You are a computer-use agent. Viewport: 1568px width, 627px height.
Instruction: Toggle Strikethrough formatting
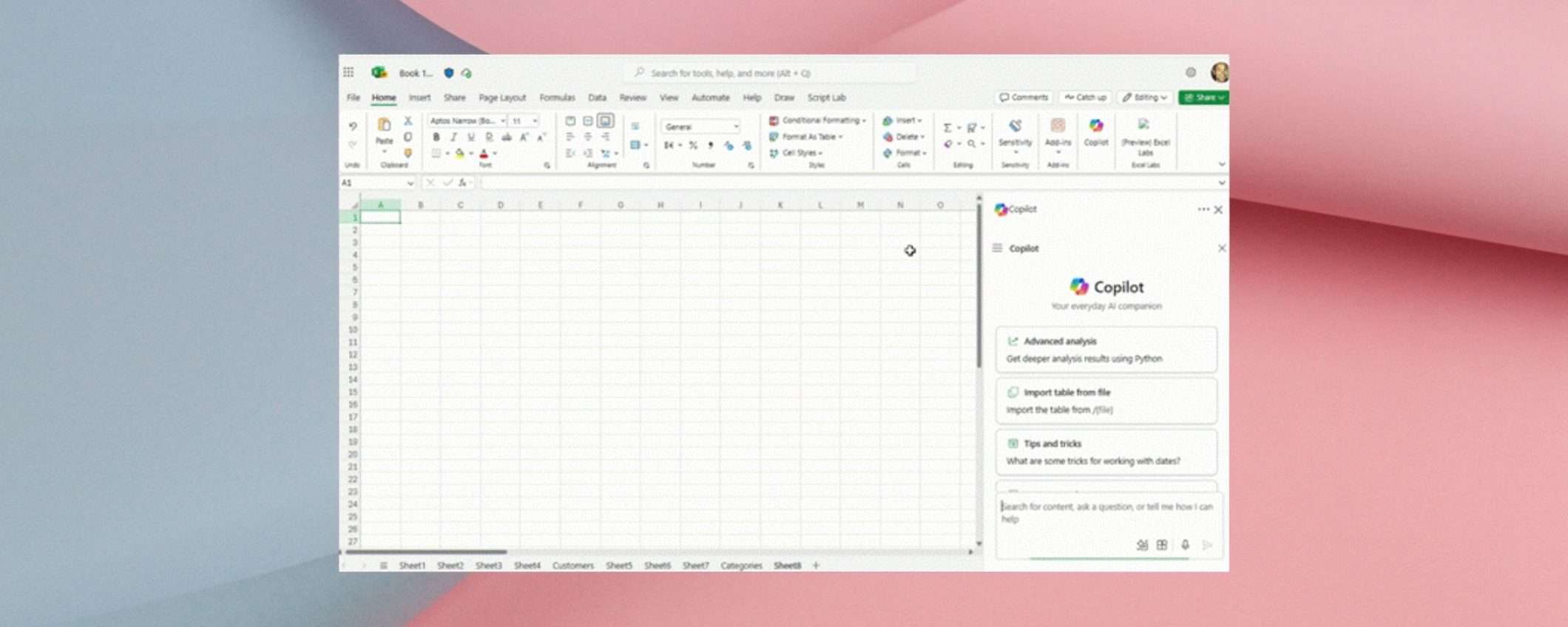(507, 137)
